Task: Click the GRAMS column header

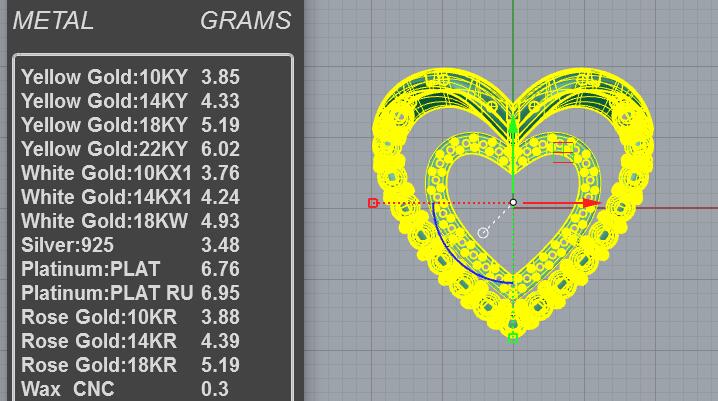Action: pos(245,21)
